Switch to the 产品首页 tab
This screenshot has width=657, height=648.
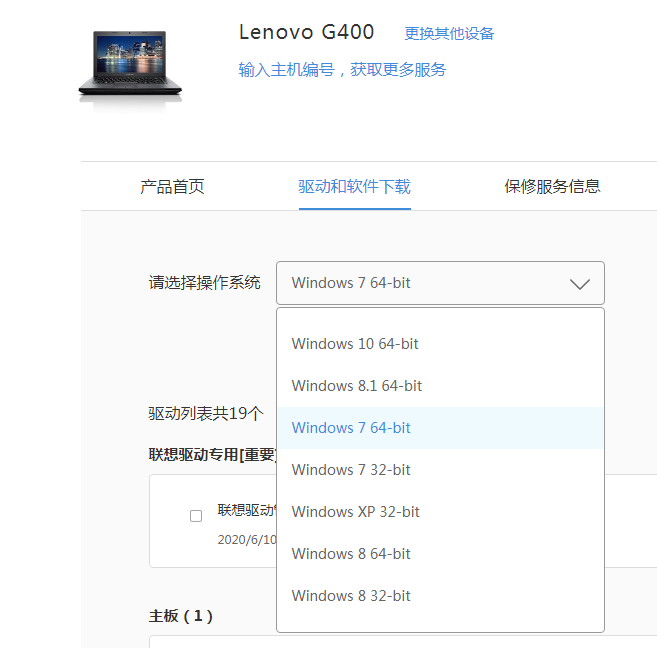point(172,187)
